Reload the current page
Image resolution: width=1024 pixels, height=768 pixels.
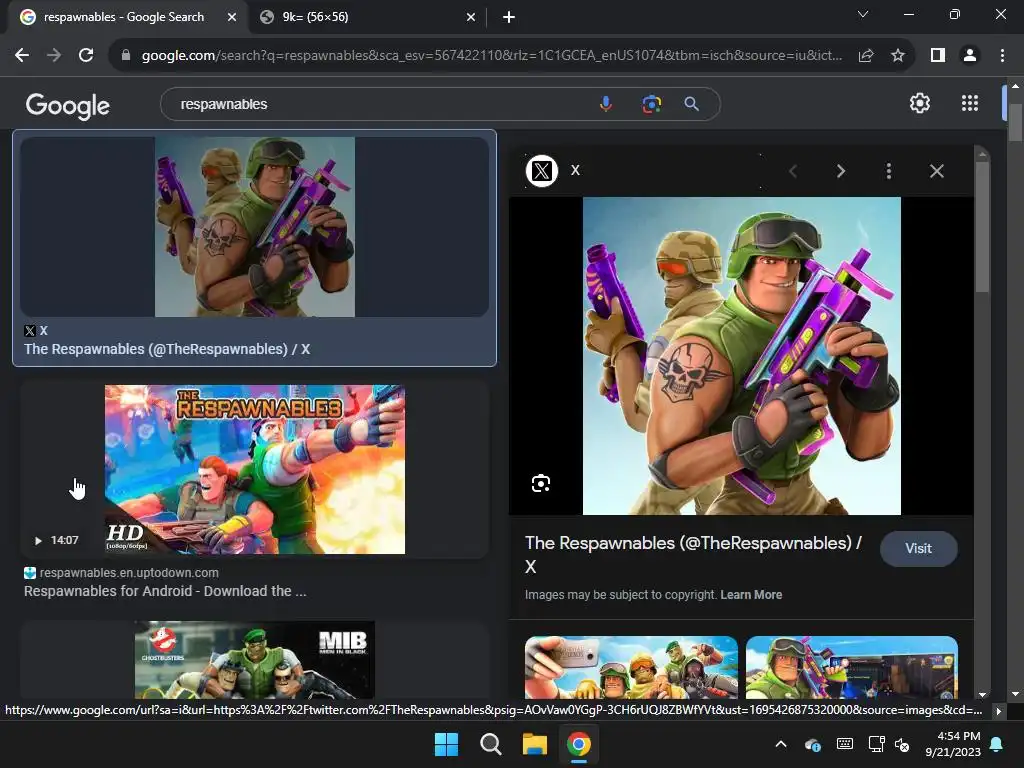tap(86, 56)
